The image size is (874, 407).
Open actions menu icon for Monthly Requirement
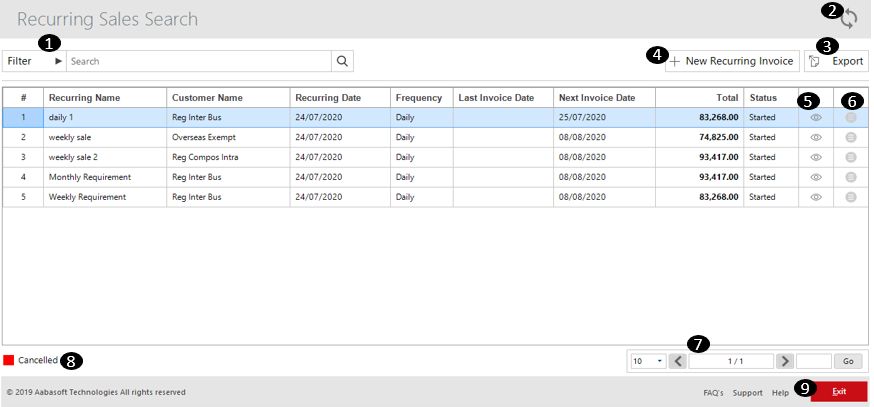point(851,177)
